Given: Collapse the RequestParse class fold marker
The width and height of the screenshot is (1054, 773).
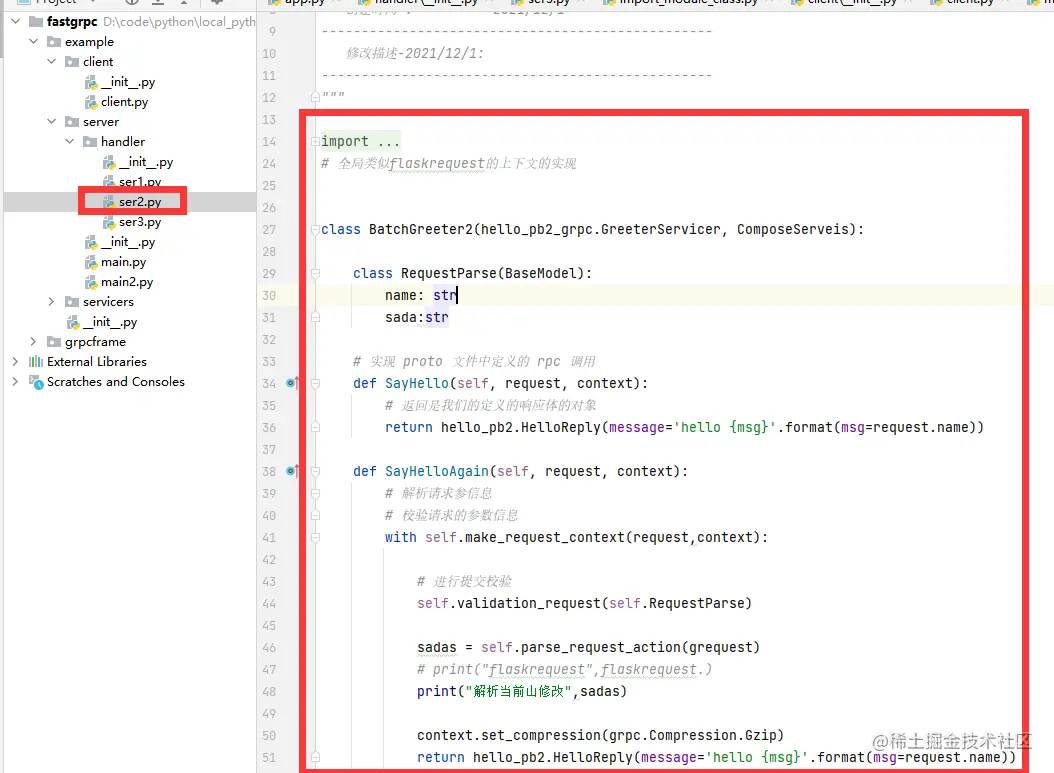Looking at the screenshot, I should [315, 274].
